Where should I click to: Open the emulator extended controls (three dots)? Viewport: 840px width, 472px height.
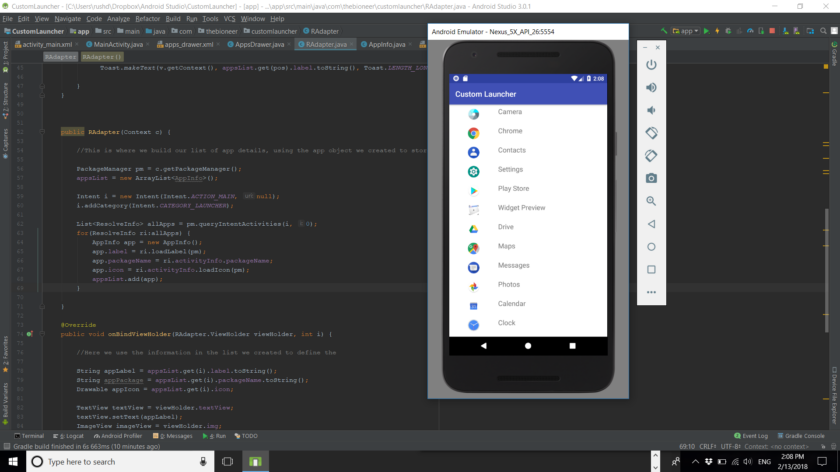point(651,292)
